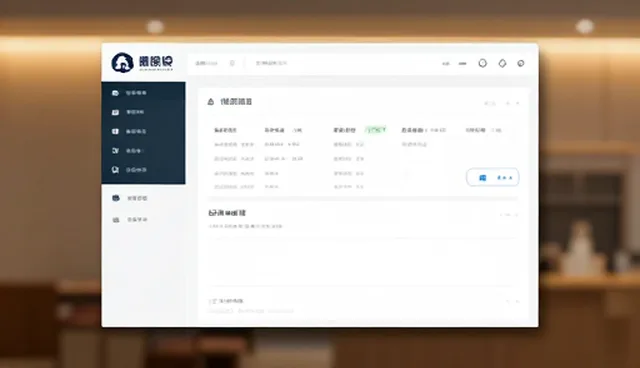Click the green badge in the table header

click(x=376, y=130)
